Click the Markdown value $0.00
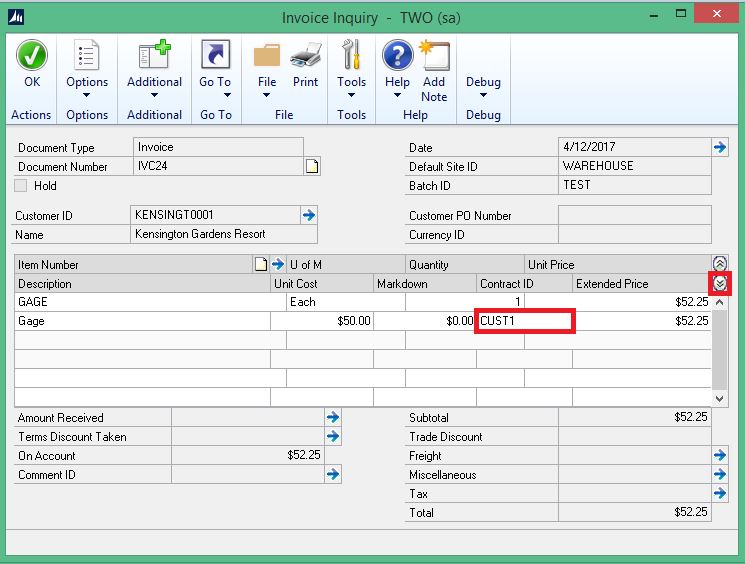745x564 pixels. point(425,321)
